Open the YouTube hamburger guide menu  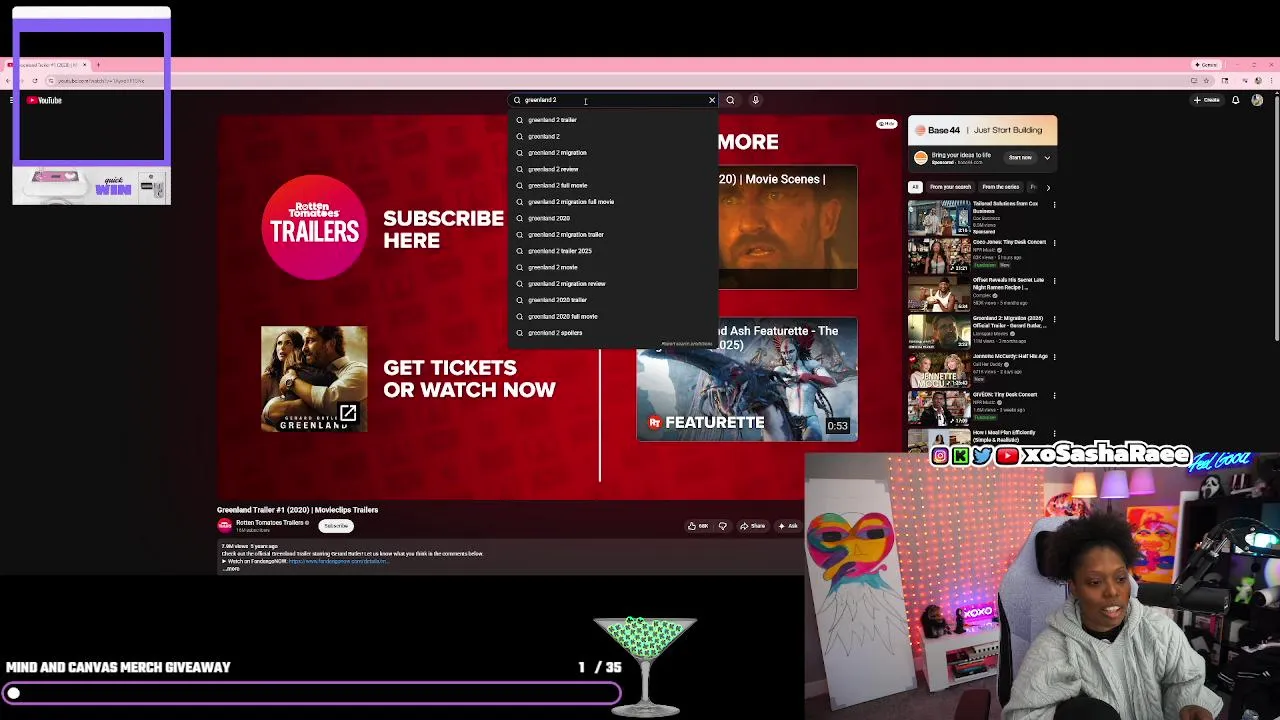click(x=12, y=100)
